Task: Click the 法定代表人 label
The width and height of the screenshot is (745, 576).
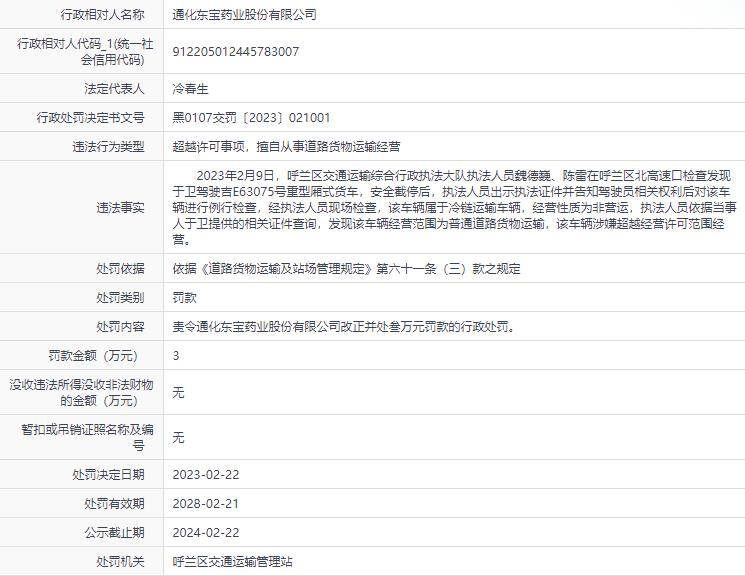Action: [114, 89]
